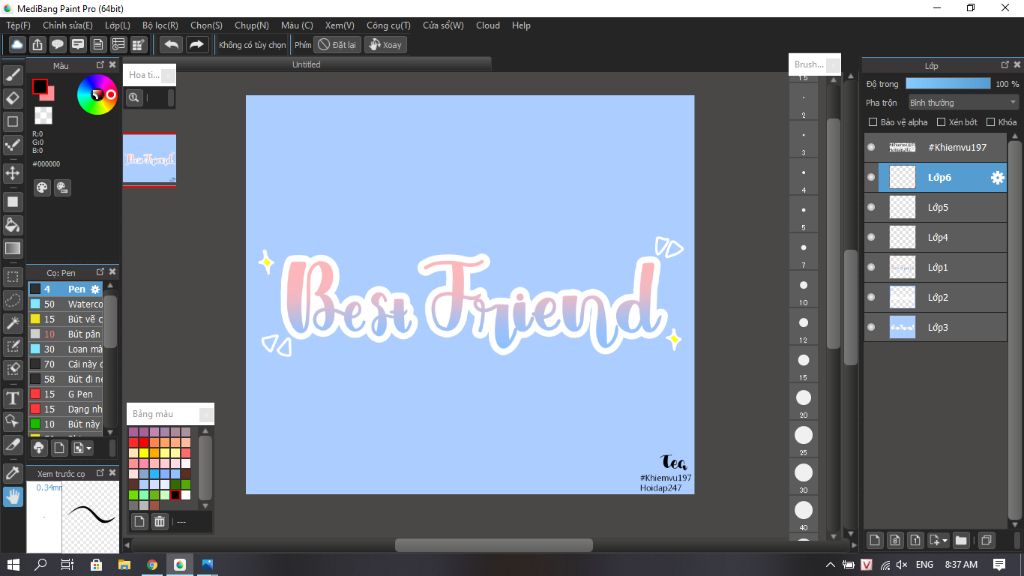Open the Lớp6 layer settings gear
This screenshot has width=1024, height=576.
(x=997, y=178)
